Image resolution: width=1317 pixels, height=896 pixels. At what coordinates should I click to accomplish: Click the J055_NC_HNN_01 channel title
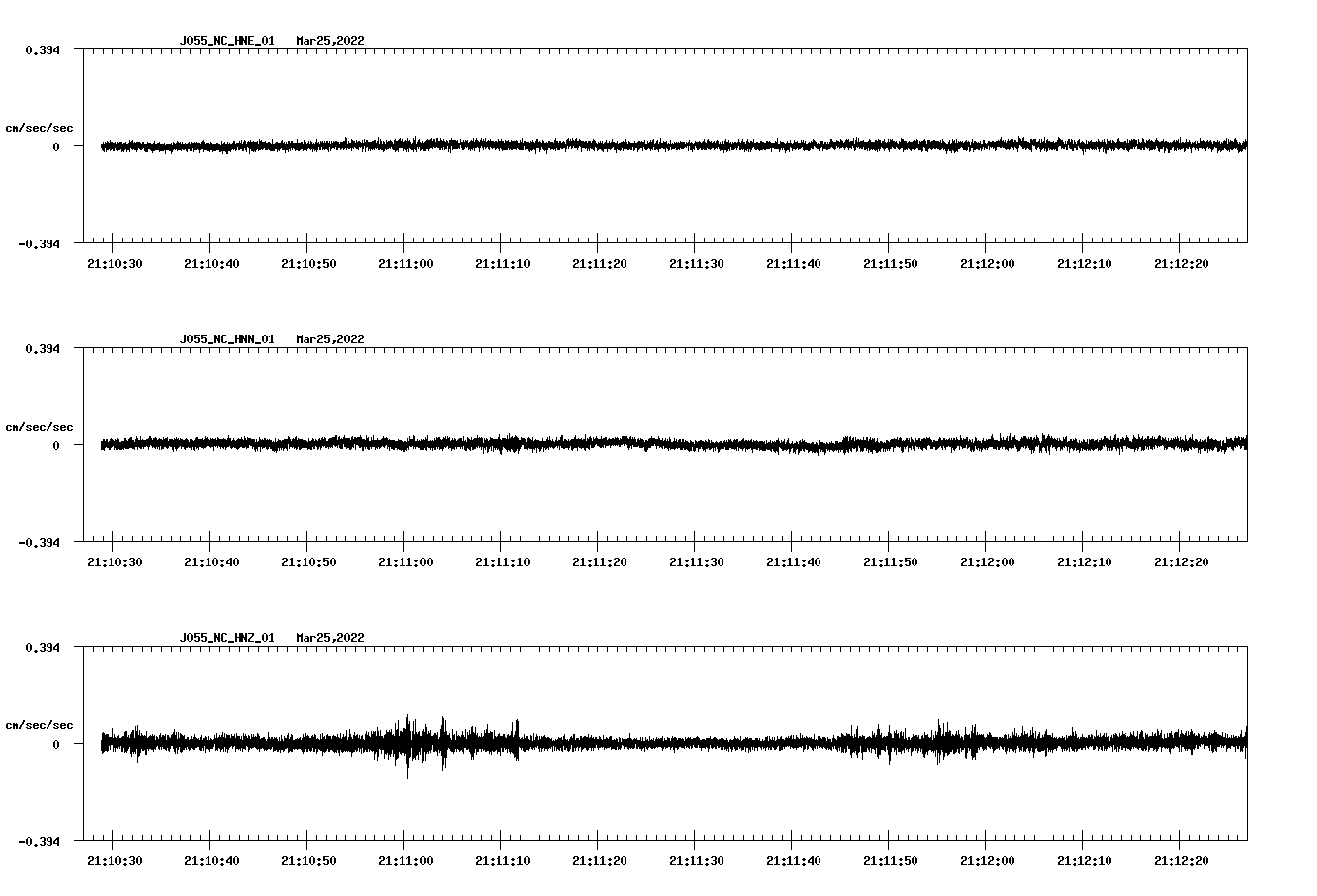coord(227,339)
